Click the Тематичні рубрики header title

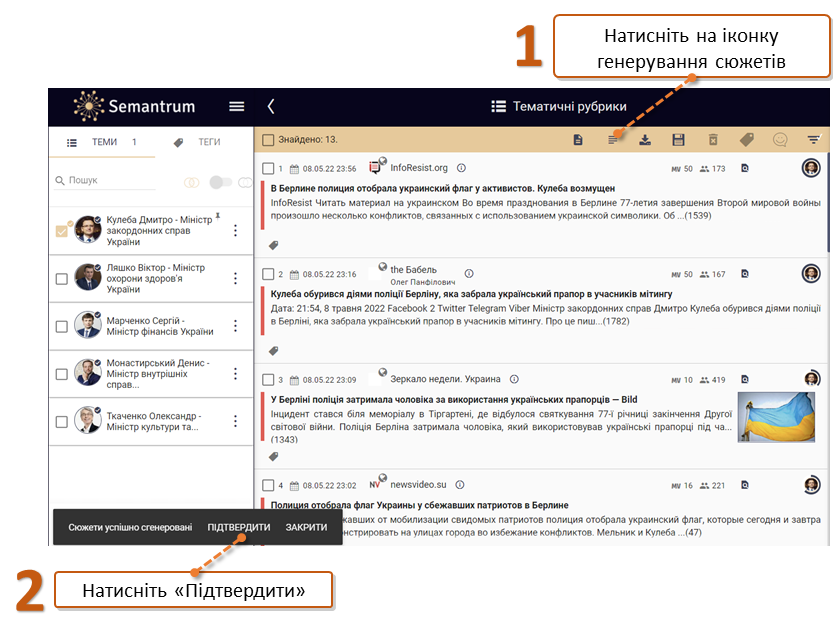(x=570, y=106)
